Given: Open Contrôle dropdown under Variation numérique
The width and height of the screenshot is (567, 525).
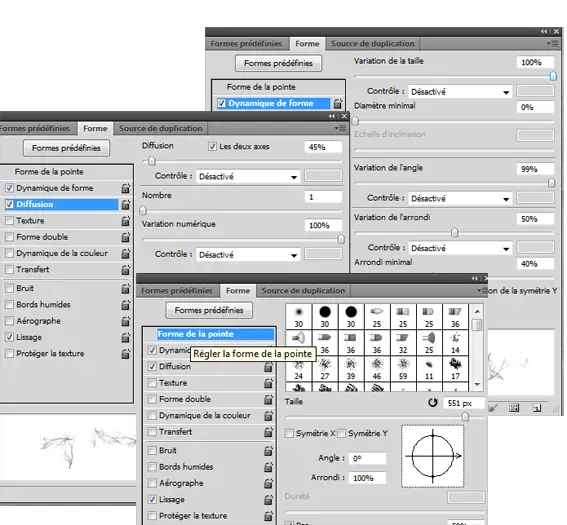Looking at the screenshot, I should pyautogui.click(x=248, y=255).
